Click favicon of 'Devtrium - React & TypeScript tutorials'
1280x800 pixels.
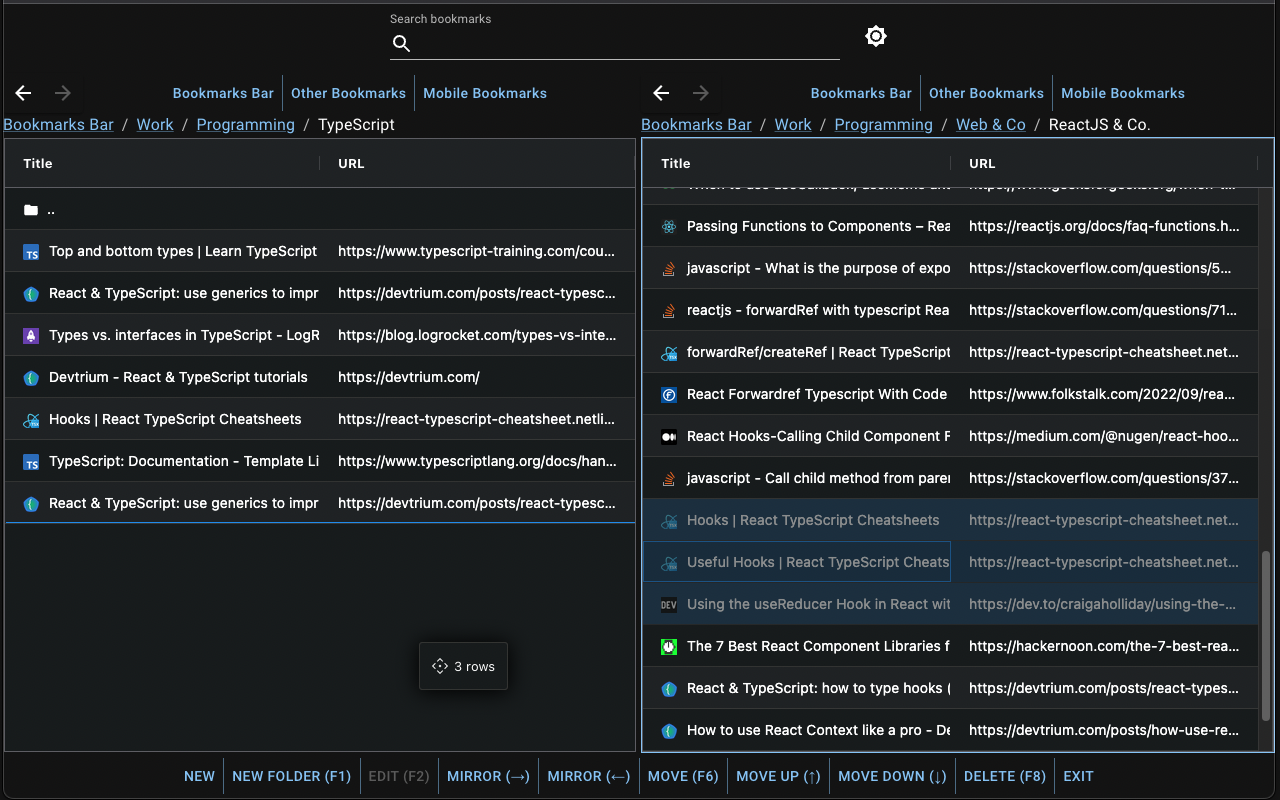pyautogui.click(x=31, y=378)
